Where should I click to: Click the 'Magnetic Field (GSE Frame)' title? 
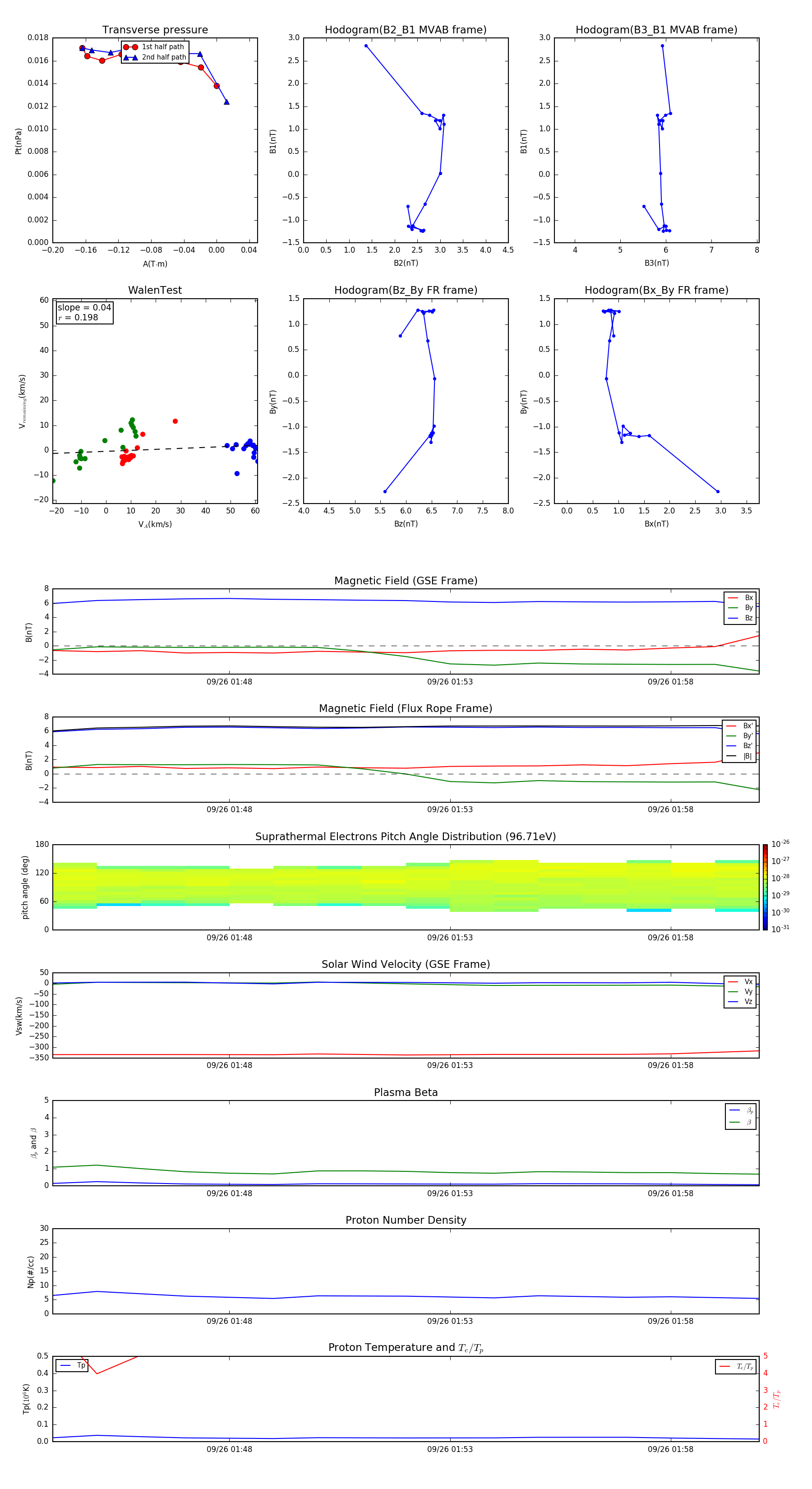[x=406, y=581]
